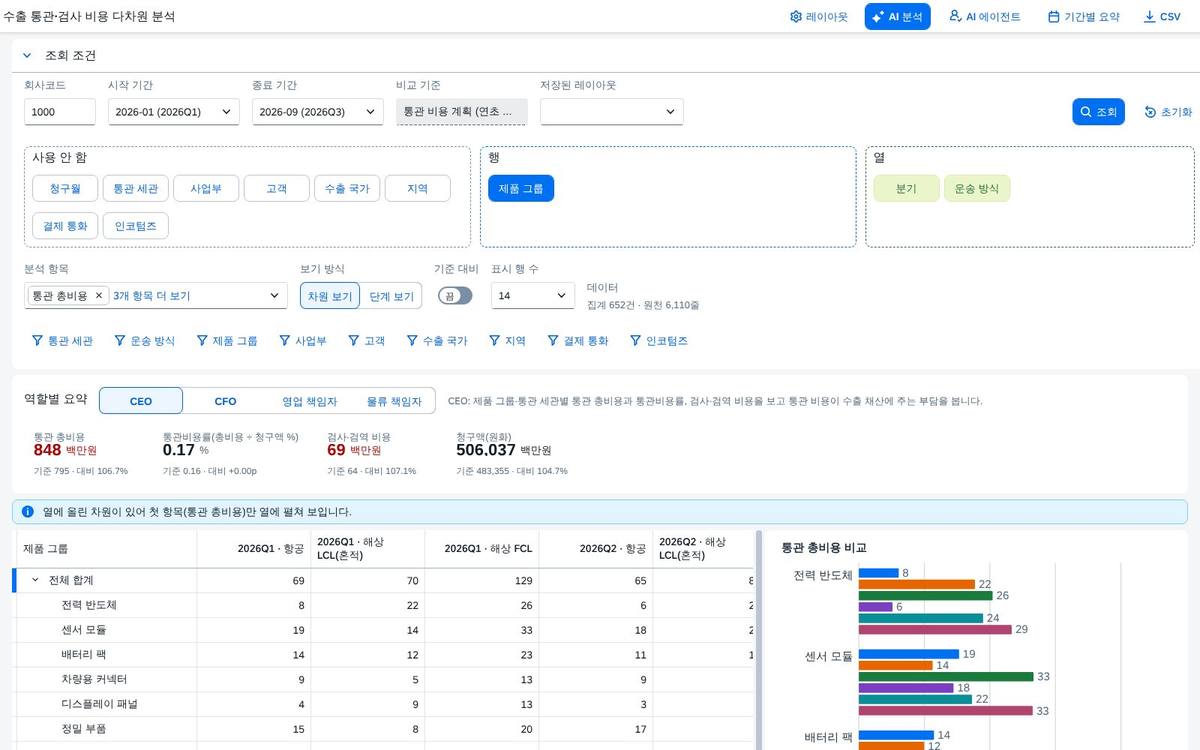The height and width of the screenshot is (750, 1200).
Task: Click the 분기 column dimension chip
Action: (x=906, y=188)
